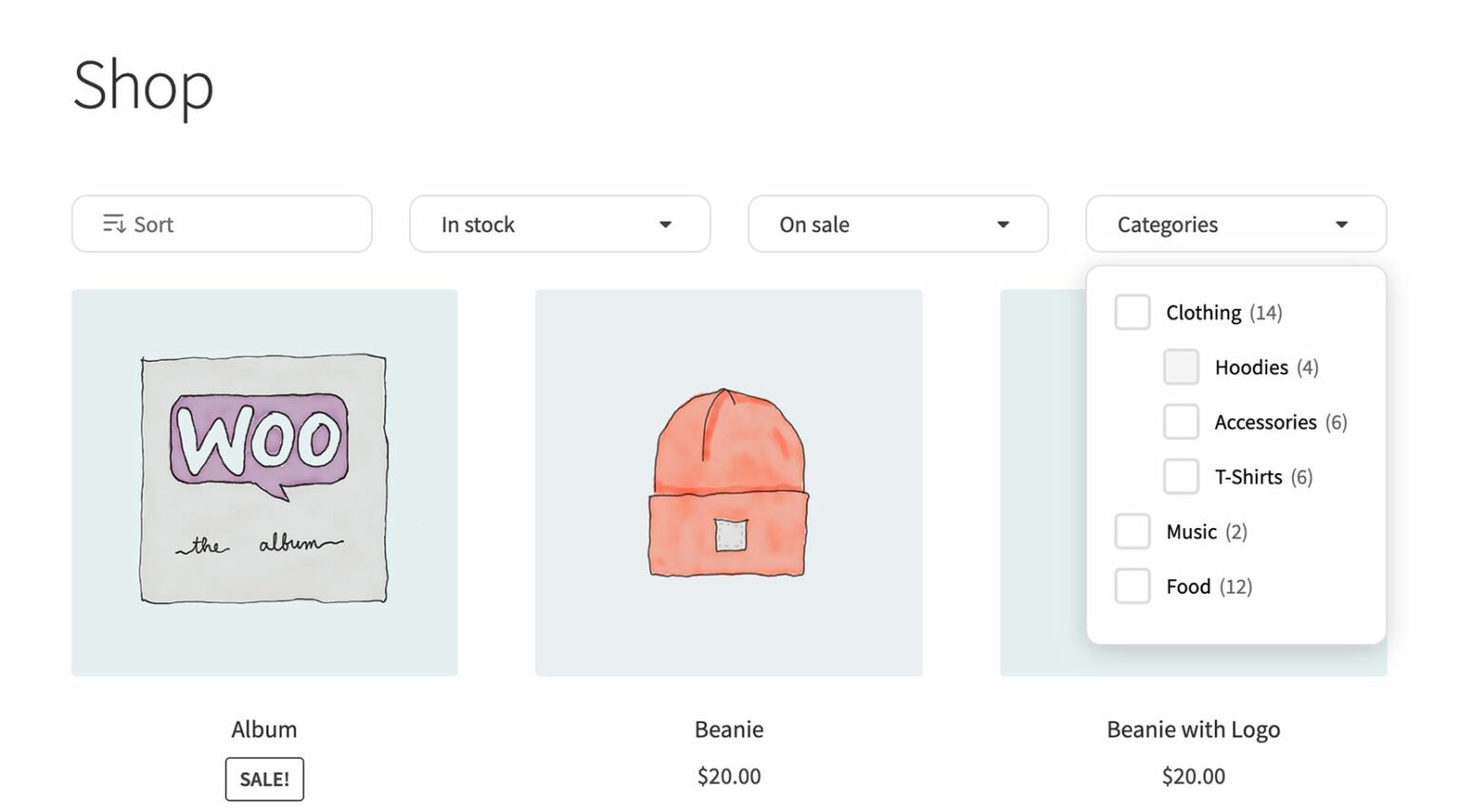Click the Categories dropdown chevron
This screenshot has height=812, width=1459.
tap(1342, 224)
